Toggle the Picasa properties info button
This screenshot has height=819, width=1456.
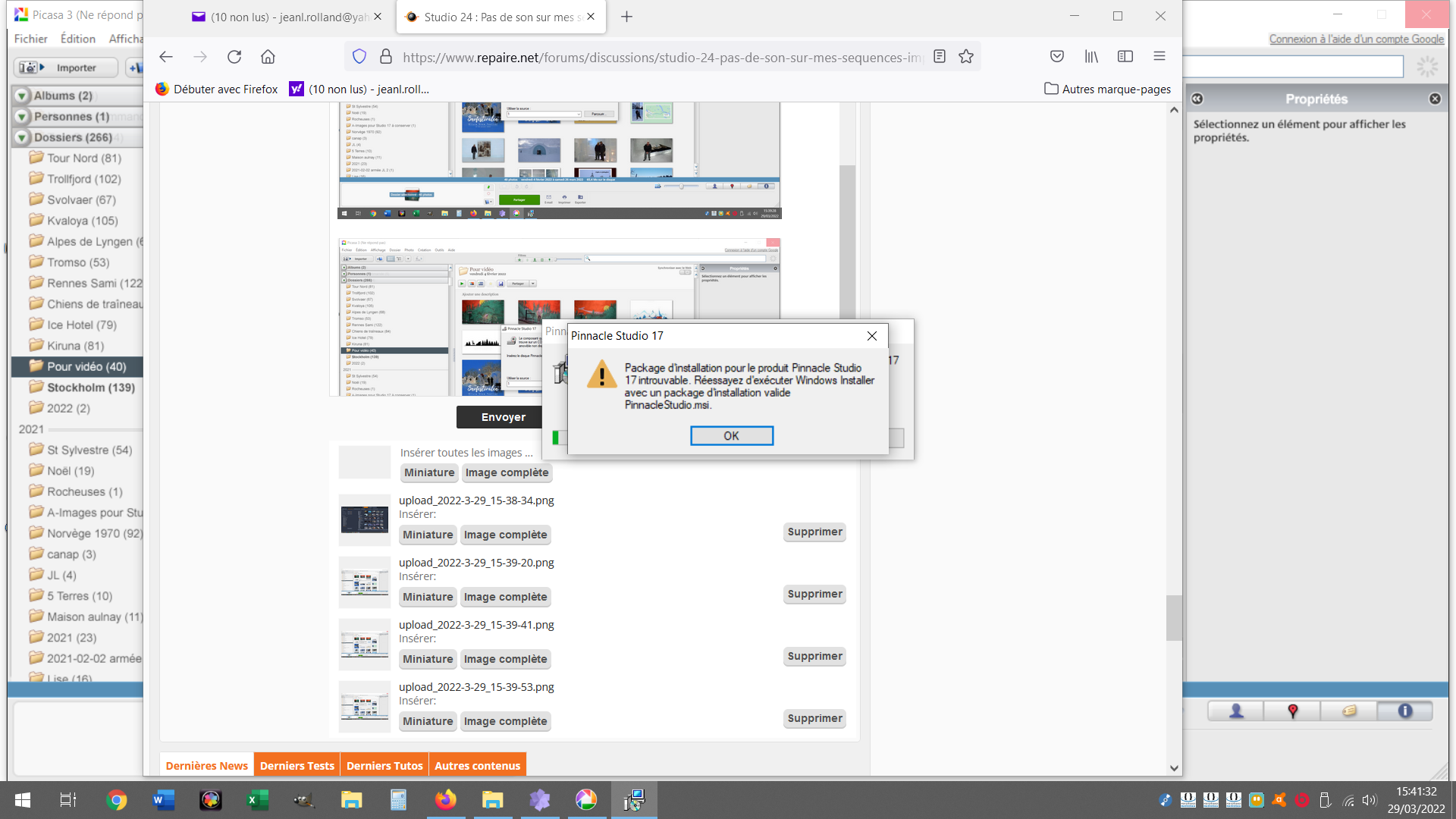click(1404, 711)
